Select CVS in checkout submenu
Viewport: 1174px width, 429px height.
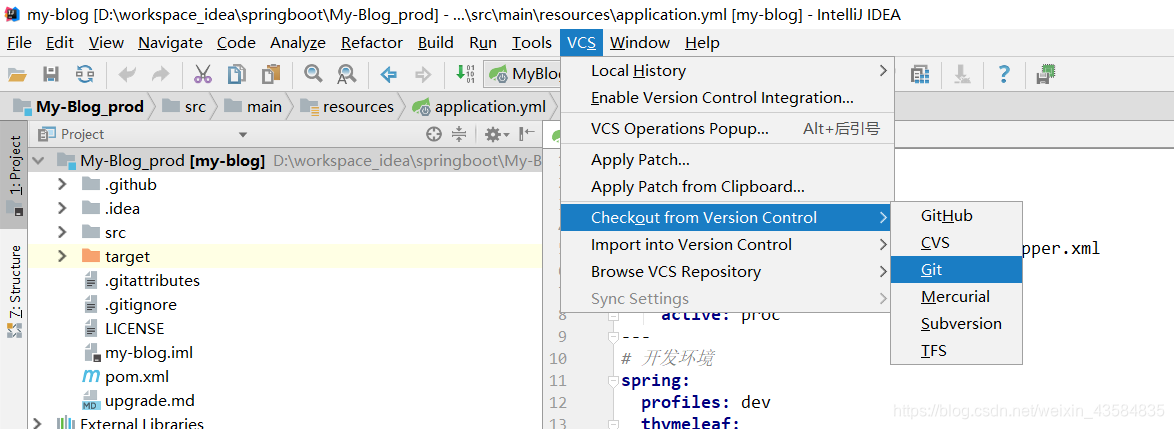click(x=956, y=243)
